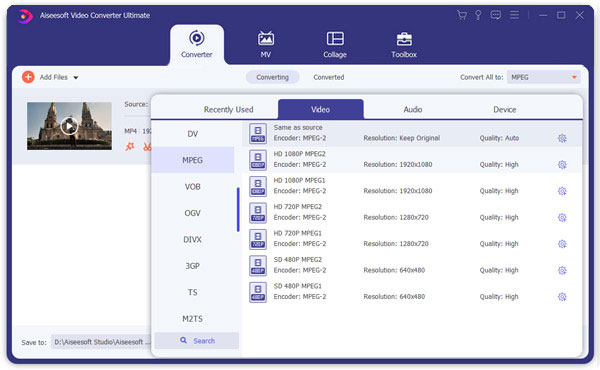The image size is (600, 370).
Task: Click the HD 720P MPEG2 format icon
Action: point(258,212)
